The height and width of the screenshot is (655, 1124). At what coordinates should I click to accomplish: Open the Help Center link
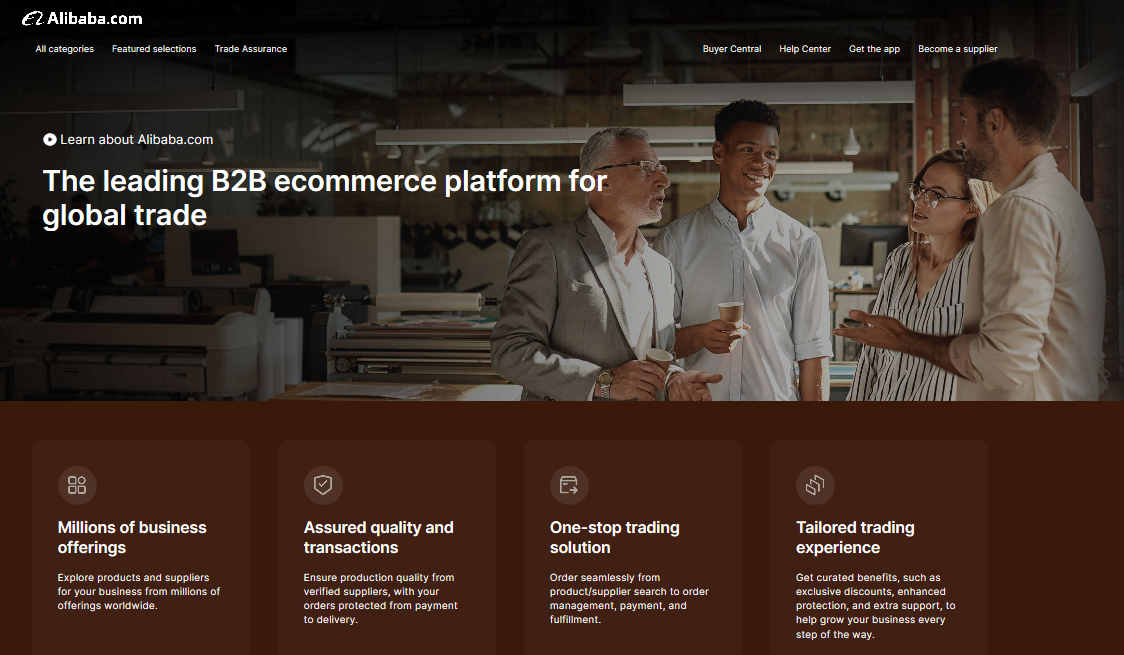805,49
